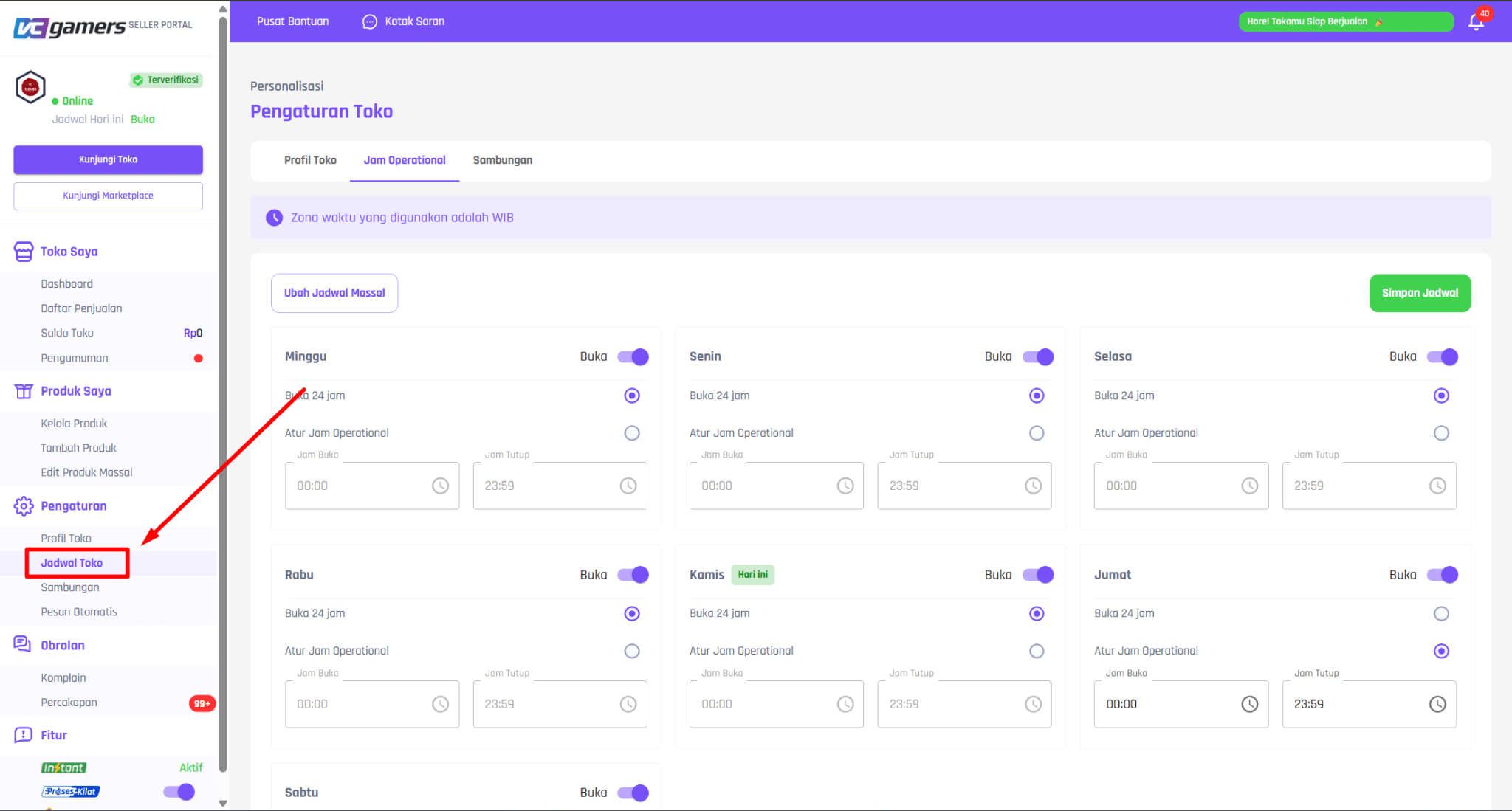Open clock picker for Selasa Jam Tutup
1512x811 pixels.
tap(1437, 486)
